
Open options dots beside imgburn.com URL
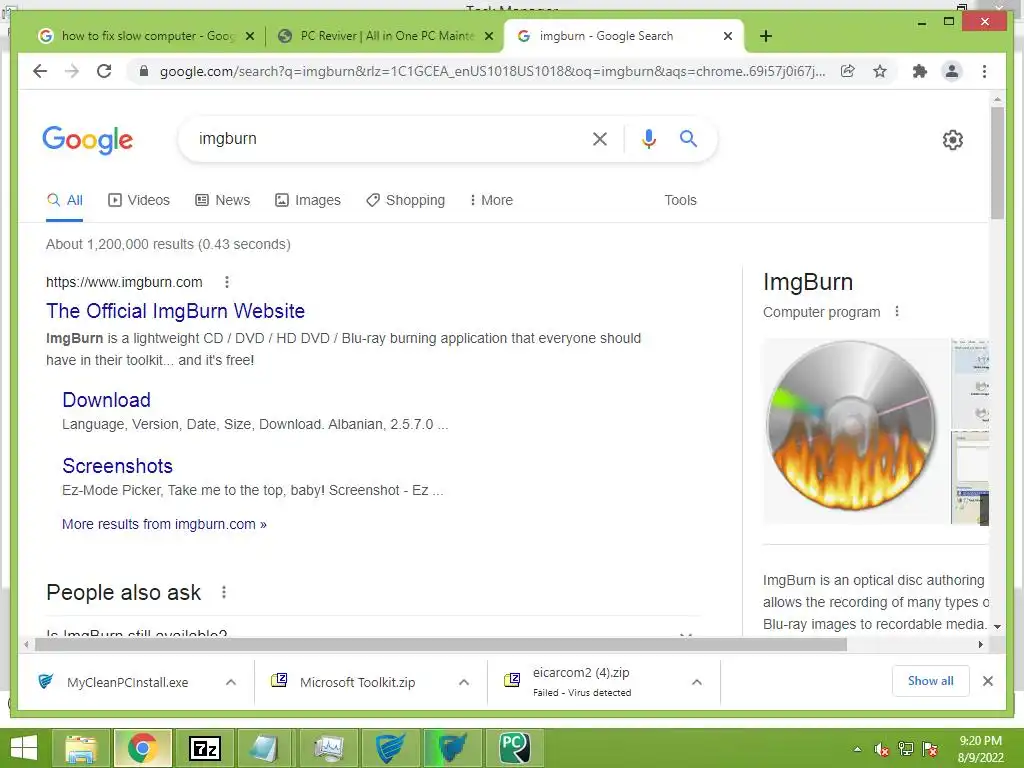[x=227, y=282]
